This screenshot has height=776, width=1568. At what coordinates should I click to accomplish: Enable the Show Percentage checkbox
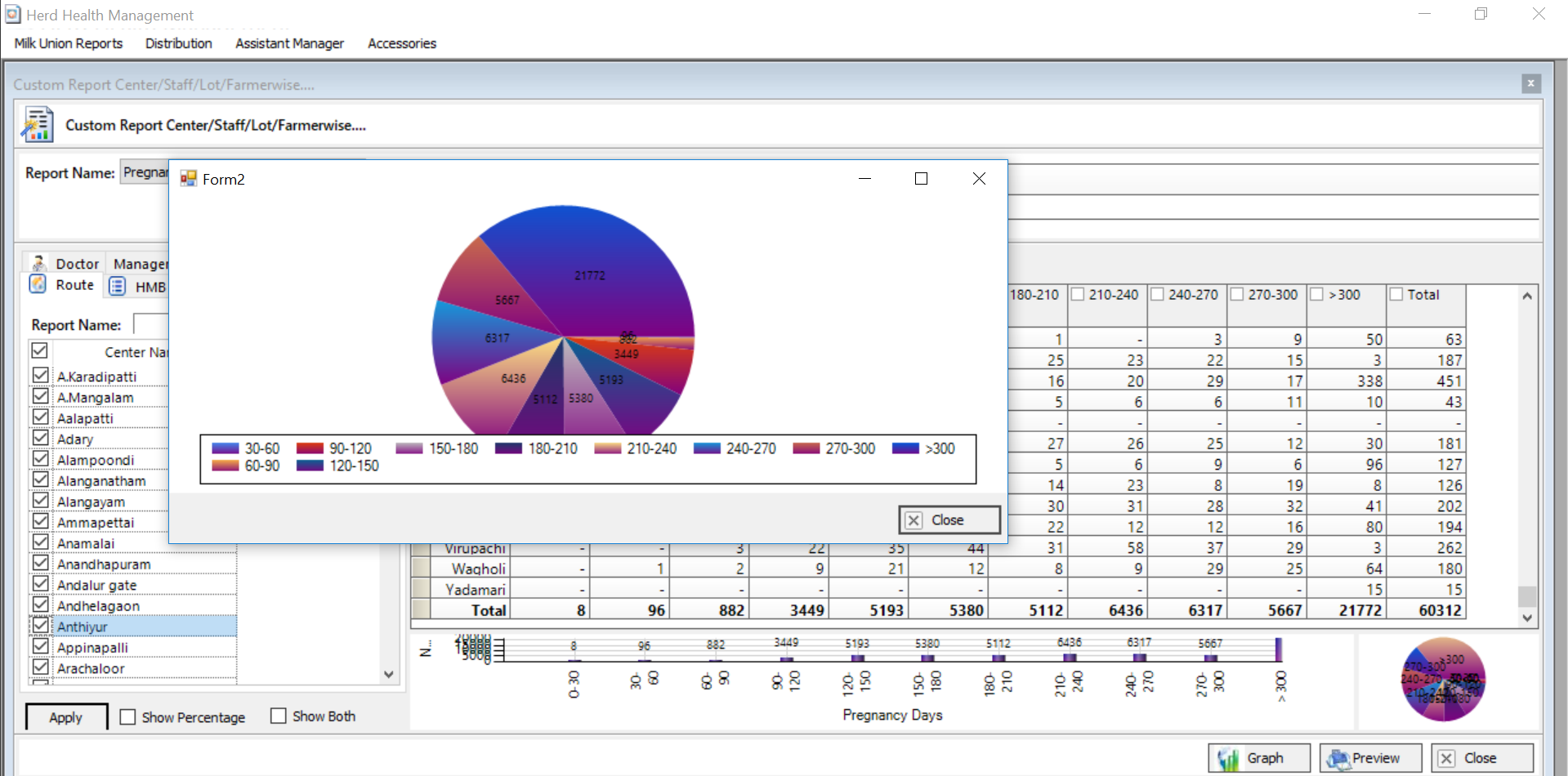coord(127,716)
